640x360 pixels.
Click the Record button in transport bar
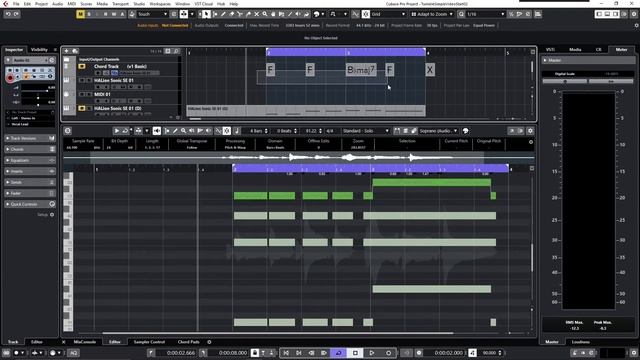[x=388, y=353]
